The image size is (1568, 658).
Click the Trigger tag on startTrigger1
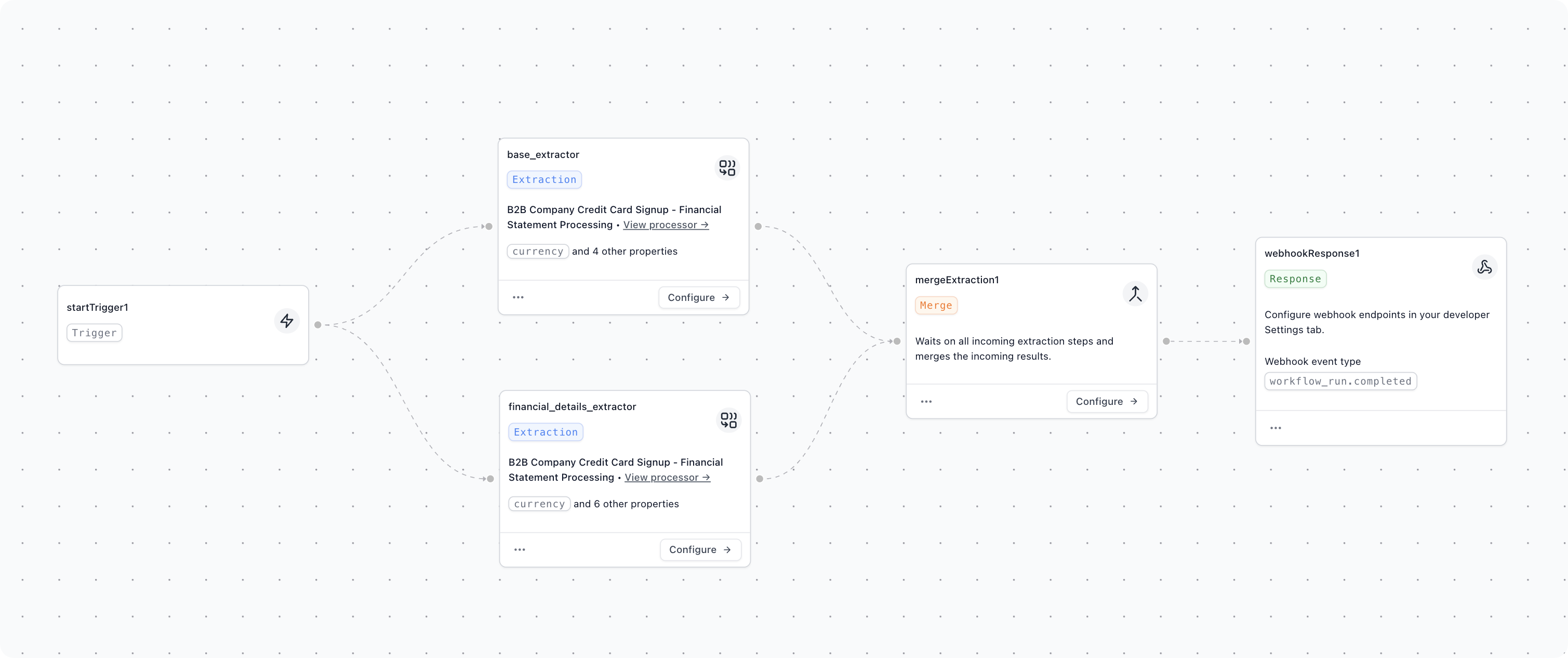coord(95,333)
